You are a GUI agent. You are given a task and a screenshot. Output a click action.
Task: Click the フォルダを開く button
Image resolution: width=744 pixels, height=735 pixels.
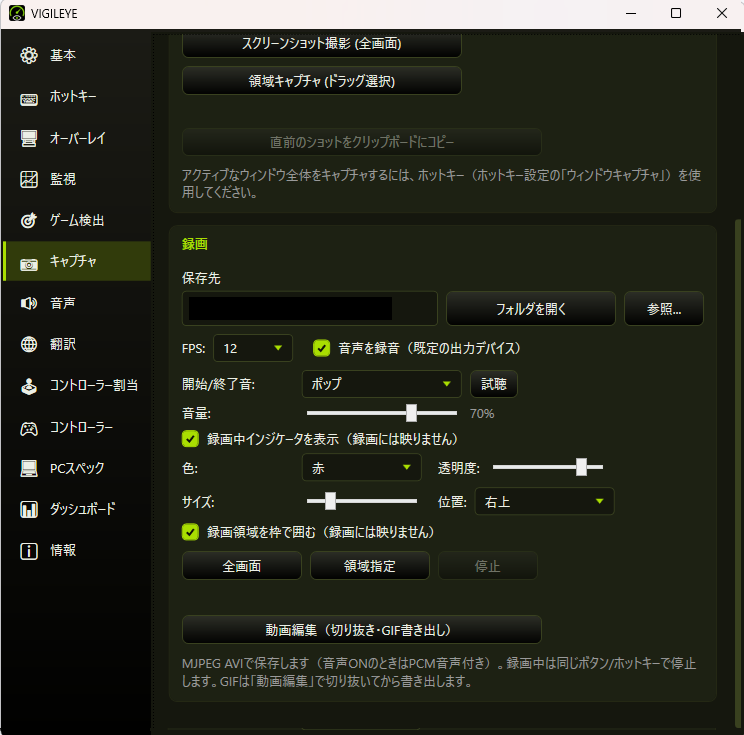pyautogui.click(x=530, y=309)
